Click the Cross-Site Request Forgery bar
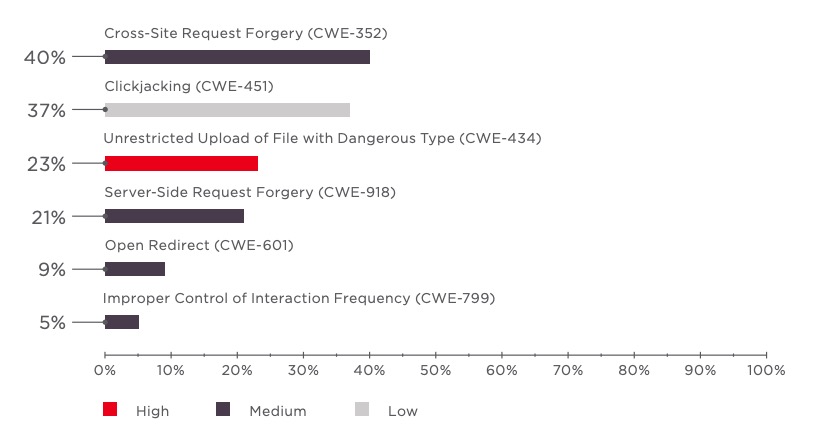This screenshot has width=817, height=446. click(x=237, y=57)
